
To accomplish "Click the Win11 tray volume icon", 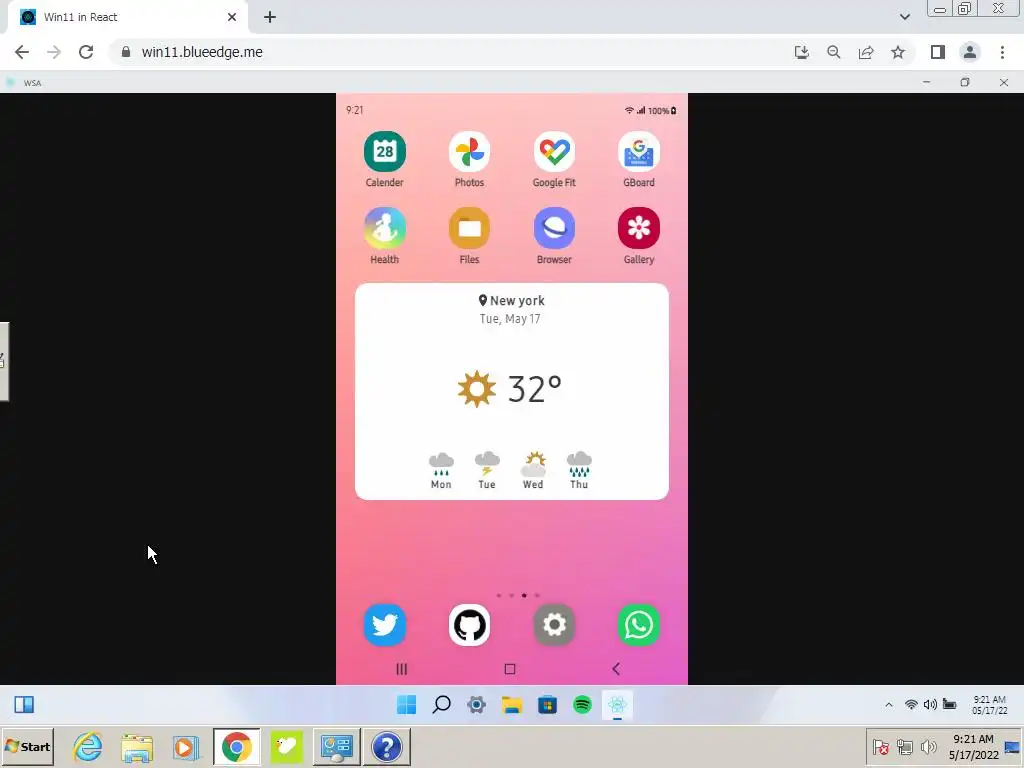I will point(930,705).
